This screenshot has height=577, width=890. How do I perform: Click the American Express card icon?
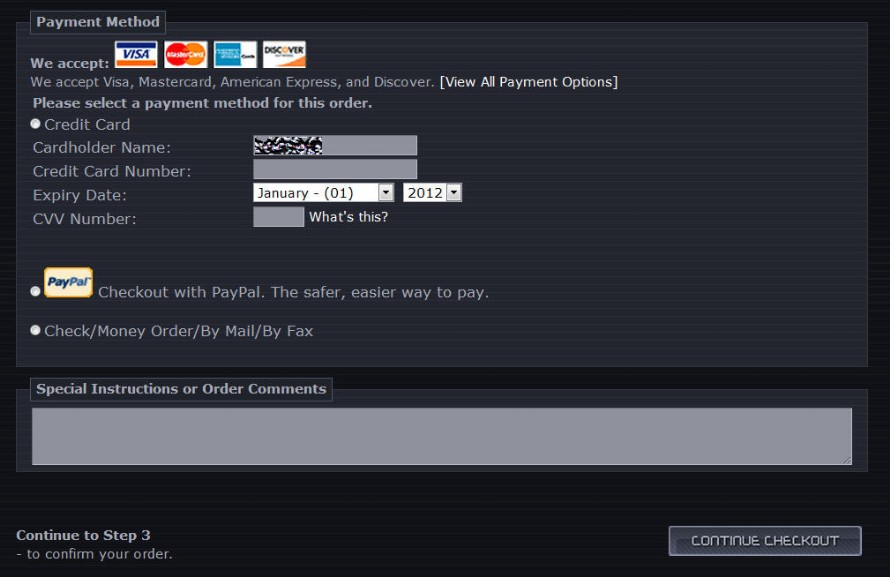pos(235,54)
